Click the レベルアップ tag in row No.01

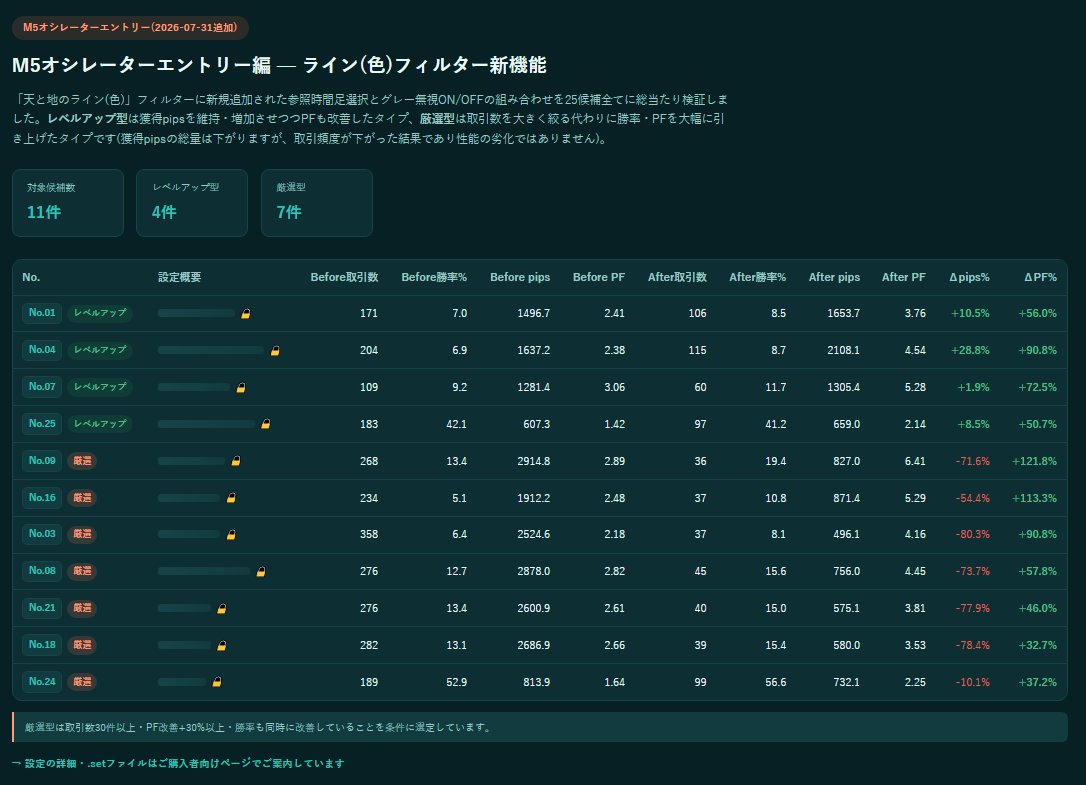[100, 313]
